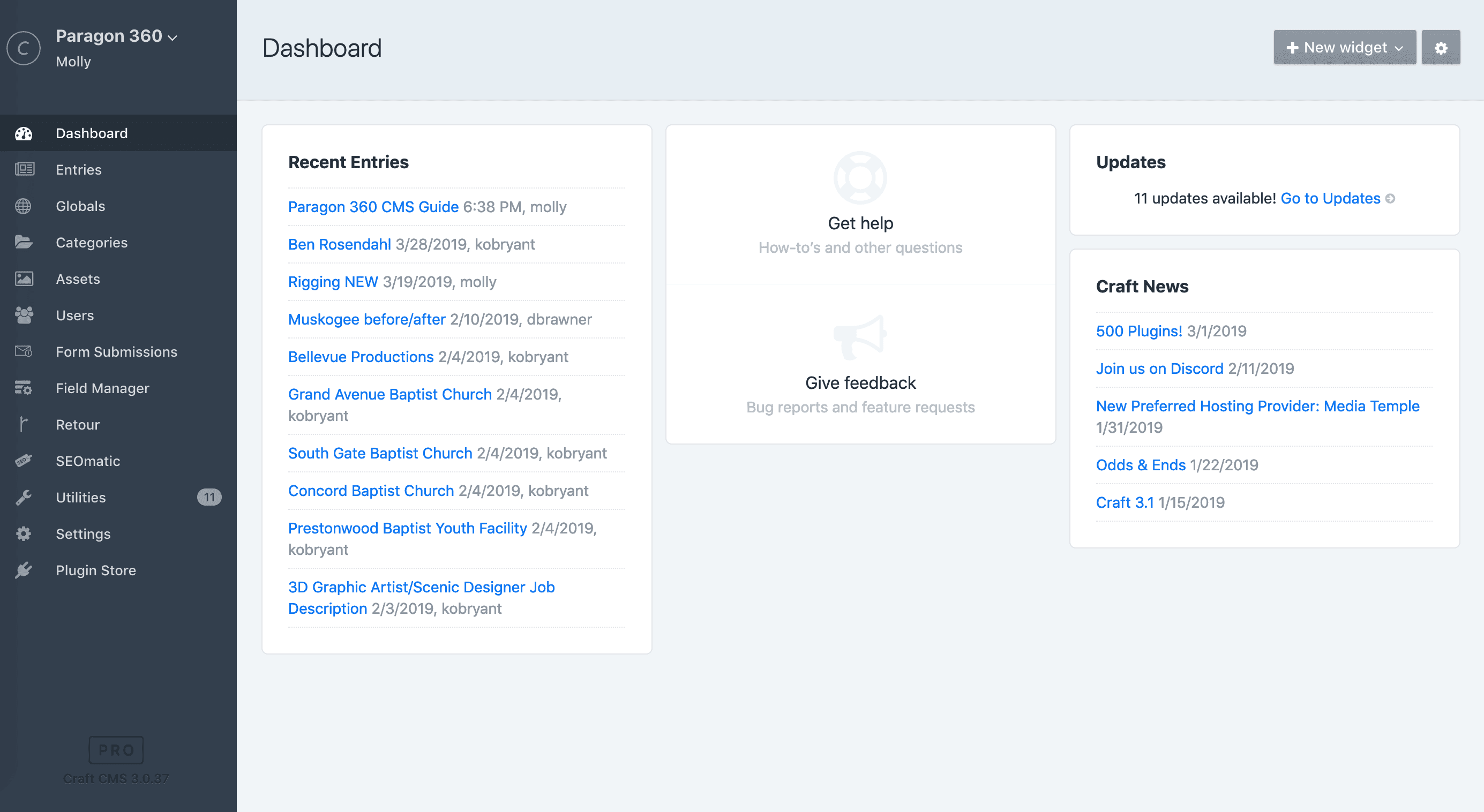Viewport: 1484px width, 812px height.
Task: Click the Categories folder icon
Action: (24, 243)
